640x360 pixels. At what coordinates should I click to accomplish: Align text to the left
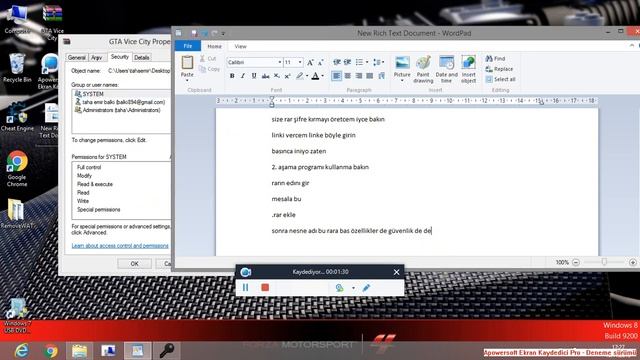pos(336,76)
